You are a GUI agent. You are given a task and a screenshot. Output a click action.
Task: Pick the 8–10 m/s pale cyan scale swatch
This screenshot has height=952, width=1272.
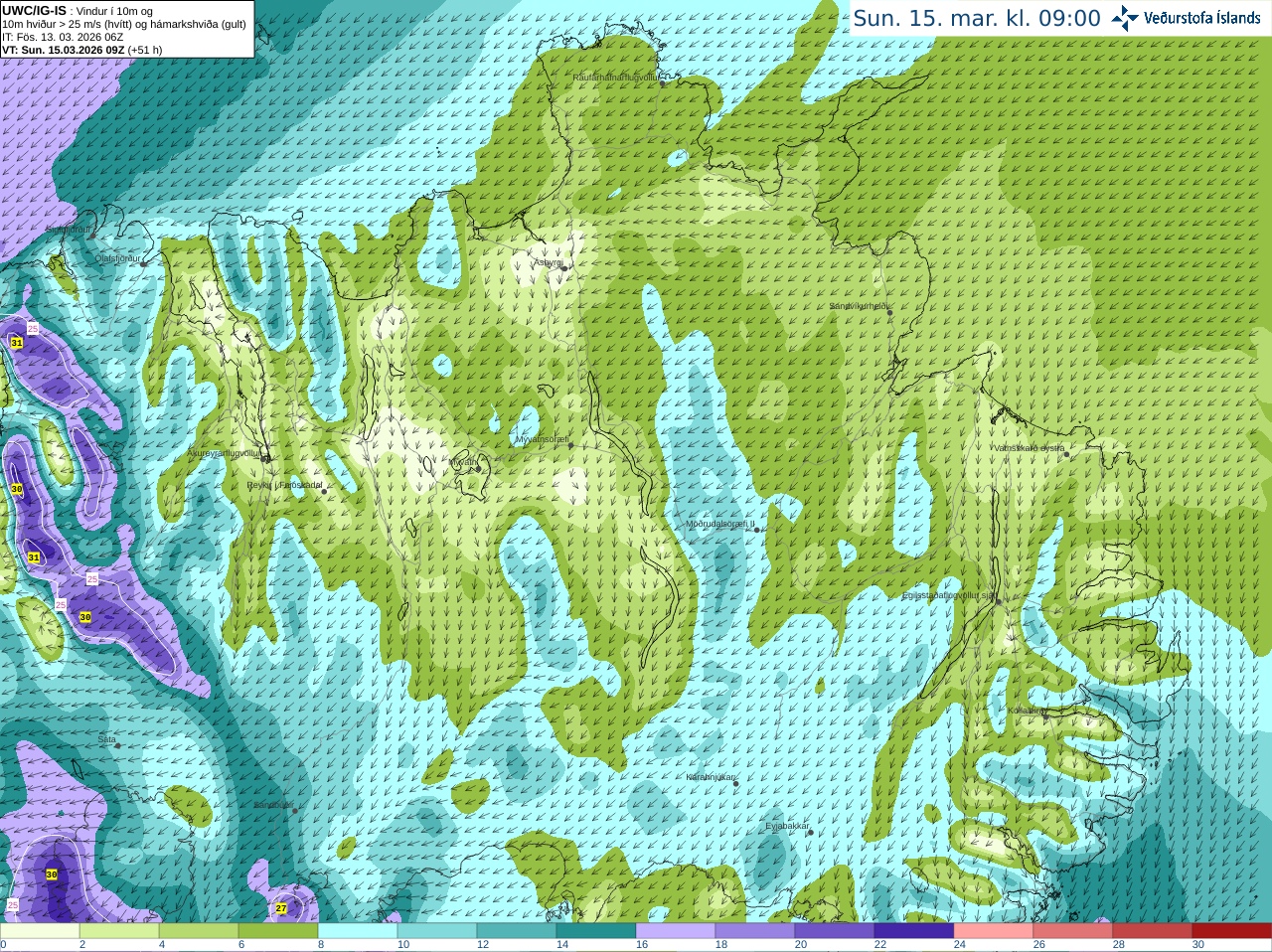[358, 931]
